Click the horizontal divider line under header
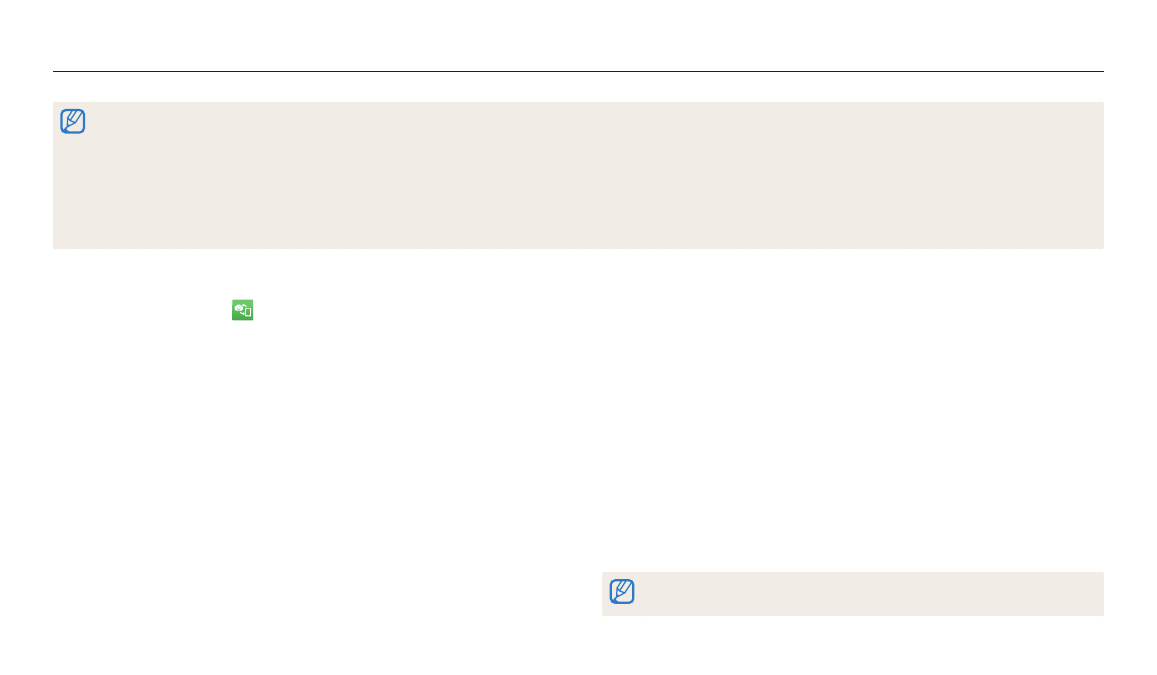This screenshot has height=675, width=1157. tap(578, 72)
